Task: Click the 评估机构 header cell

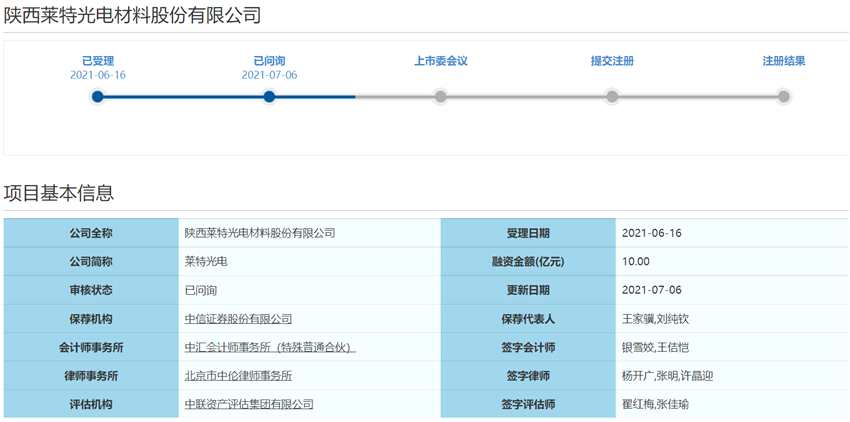Action: point(91,404)
